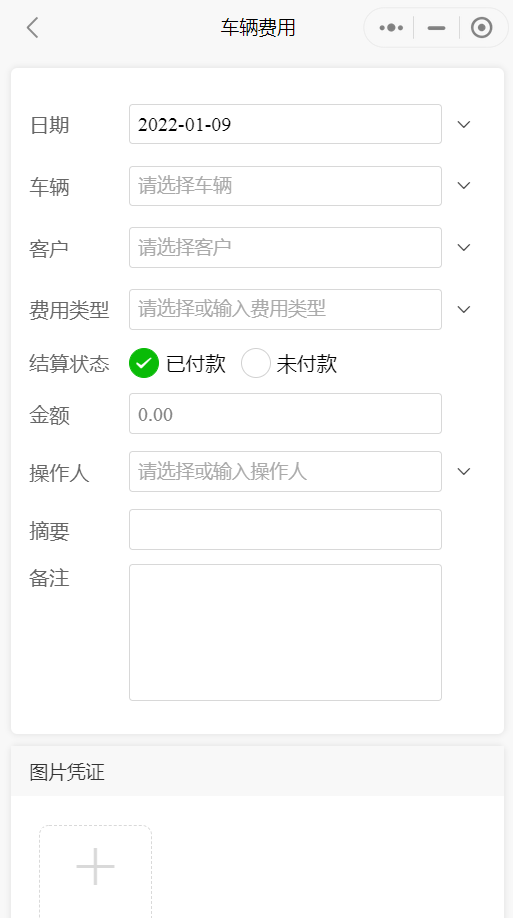
Task: Click the 操作人 operator input field
Action: pos(285,471)
